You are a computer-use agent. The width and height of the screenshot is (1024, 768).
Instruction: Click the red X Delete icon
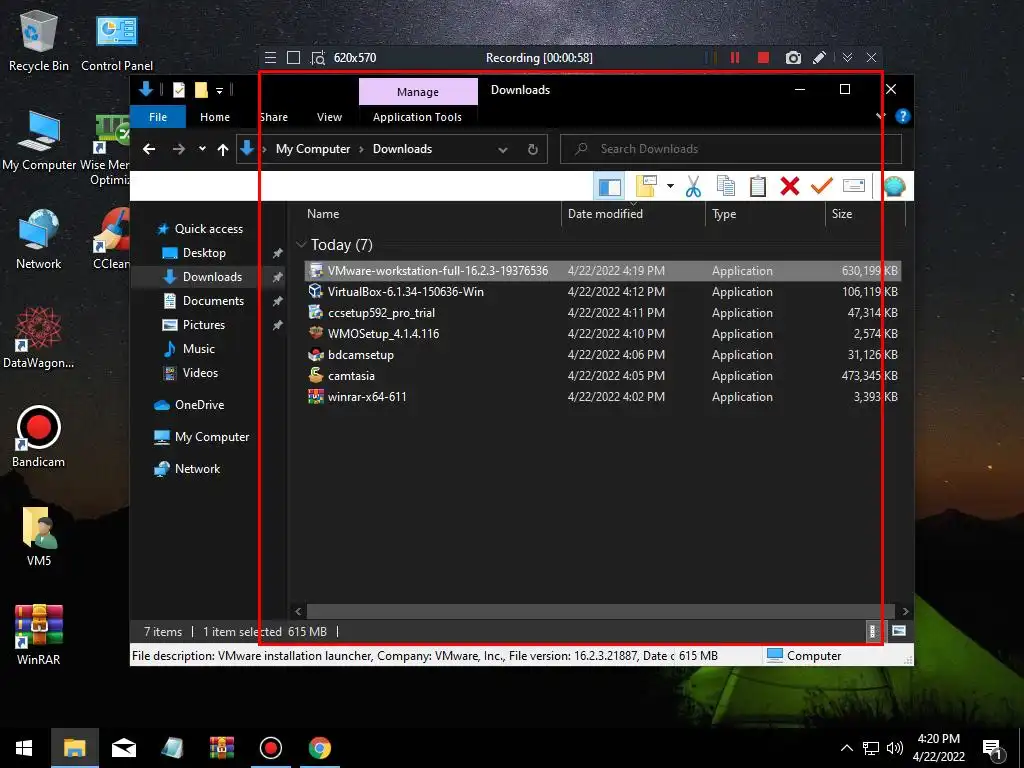[x=790, y=186]
